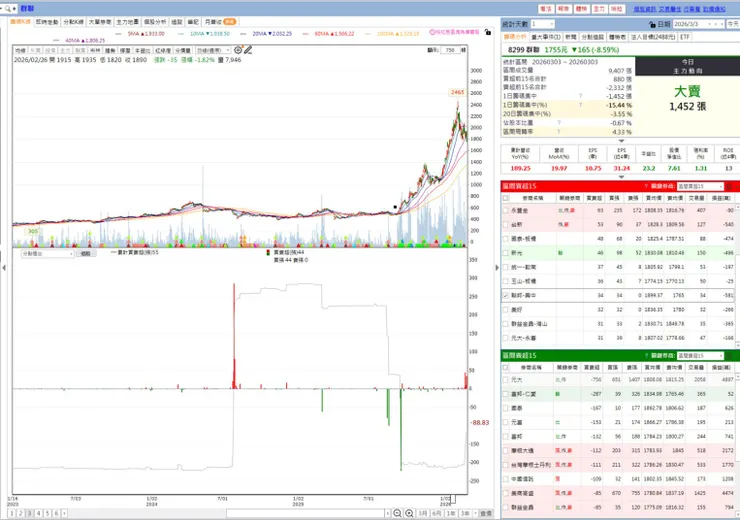Click the magnifier search icon at top left
Viewport: 740px width, 520px height.
8,8
